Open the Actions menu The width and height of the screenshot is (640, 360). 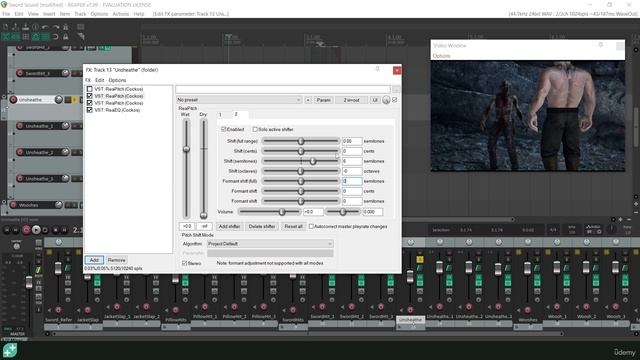(x=120, y=14)
